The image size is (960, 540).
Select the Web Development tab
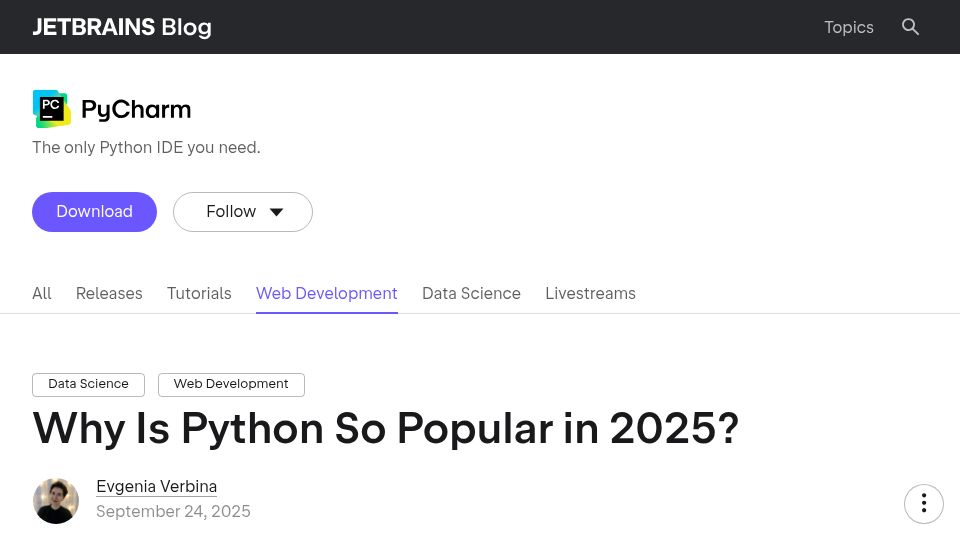[x=327, y=293]
